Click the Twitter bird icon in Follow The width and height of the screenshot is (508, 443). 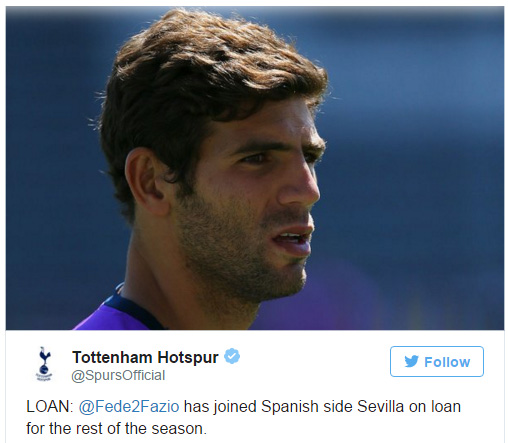tap(411, 361)
